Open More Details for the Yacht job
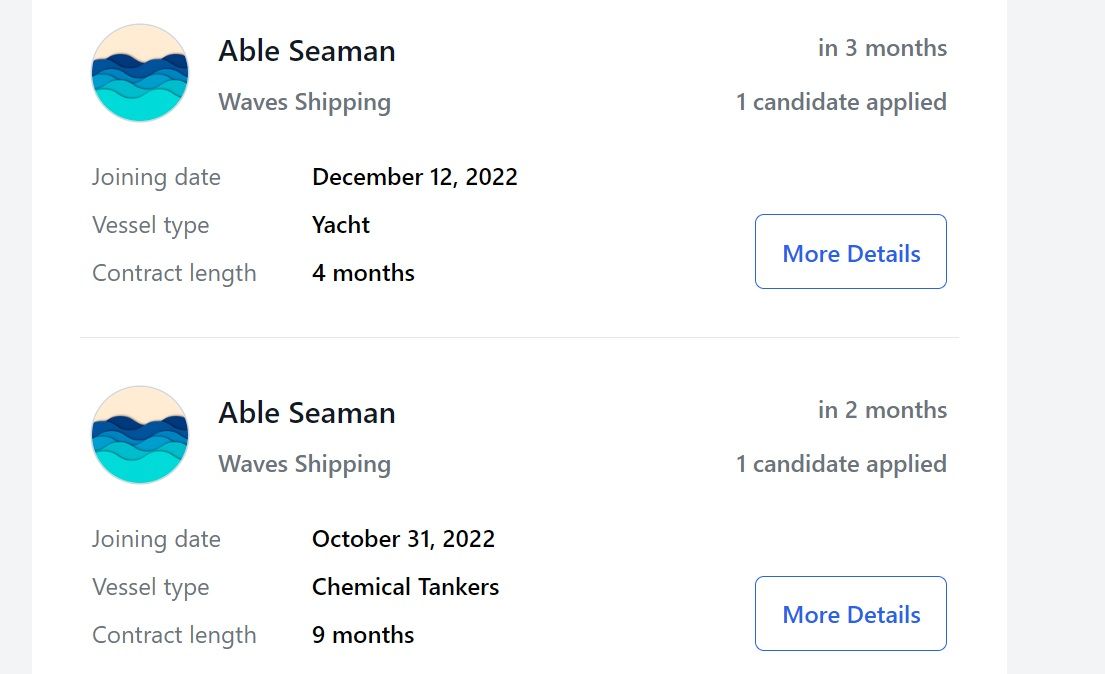The height and width of the screenshot is (674, 1105). (851, 252)
